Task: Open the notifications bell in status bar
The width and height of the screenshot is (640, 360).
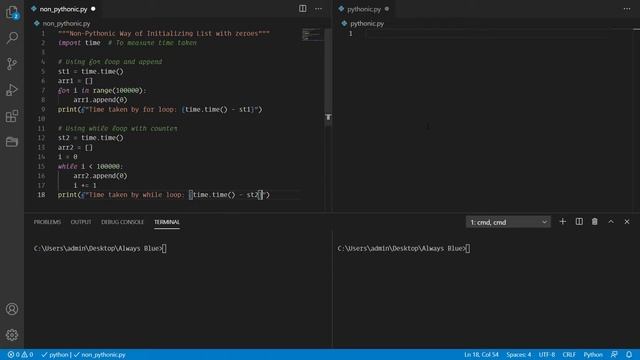Action: 629,354
